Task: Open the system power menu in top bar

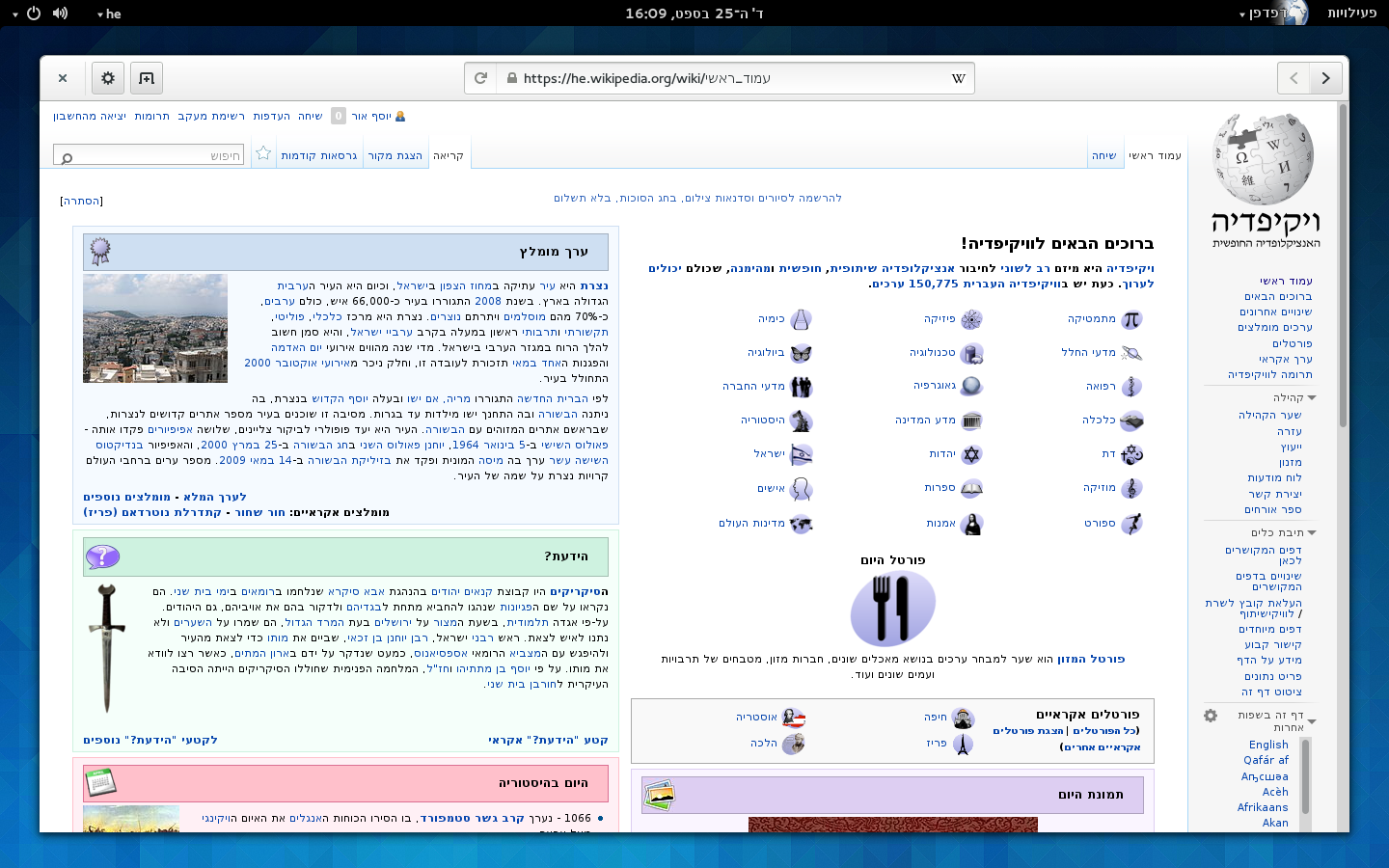Action: [27, 14]
